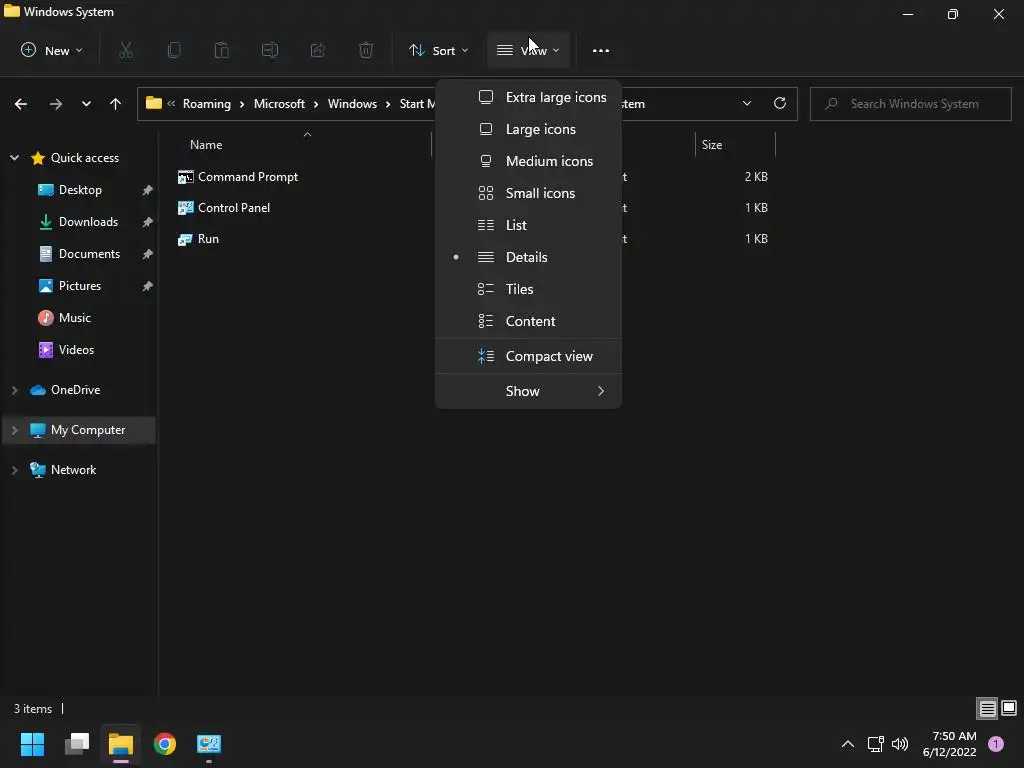Click the Search Windows System box
Image resolution: width=1024 pixels, height=768 pixels.
pyautogui.click(x=911, y=104)
